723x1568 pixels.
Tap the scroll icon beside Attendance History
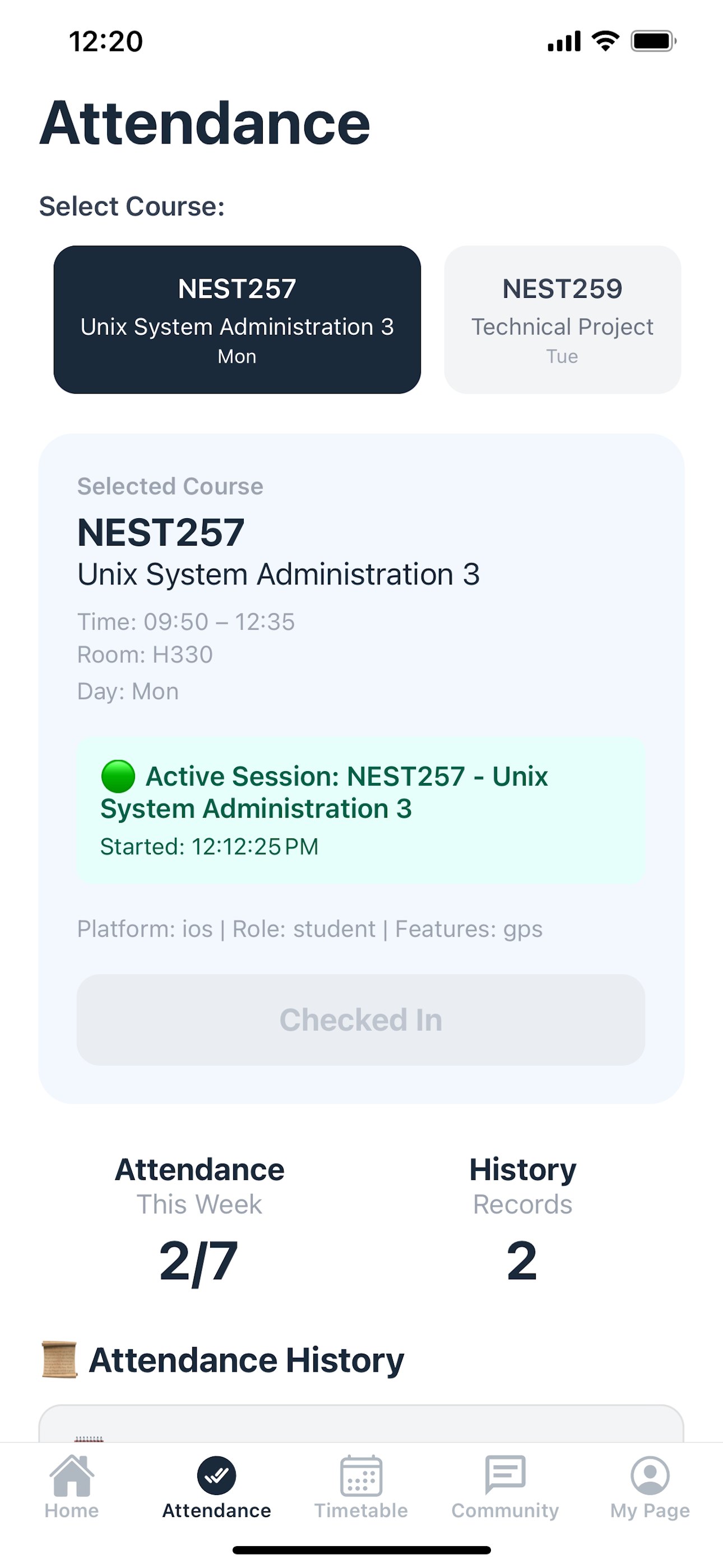coord(59,1360)
